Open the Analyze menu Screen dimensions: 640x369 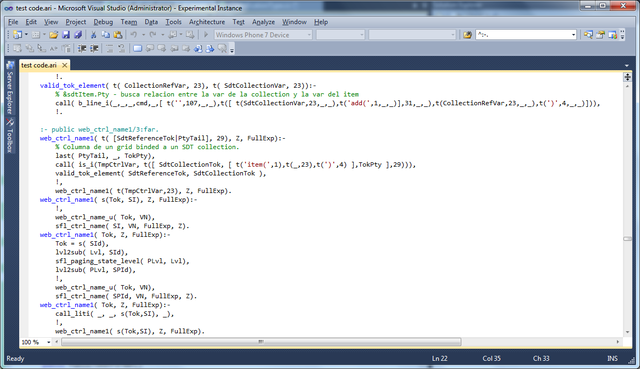pyautogui.click(x=263, y=22)
